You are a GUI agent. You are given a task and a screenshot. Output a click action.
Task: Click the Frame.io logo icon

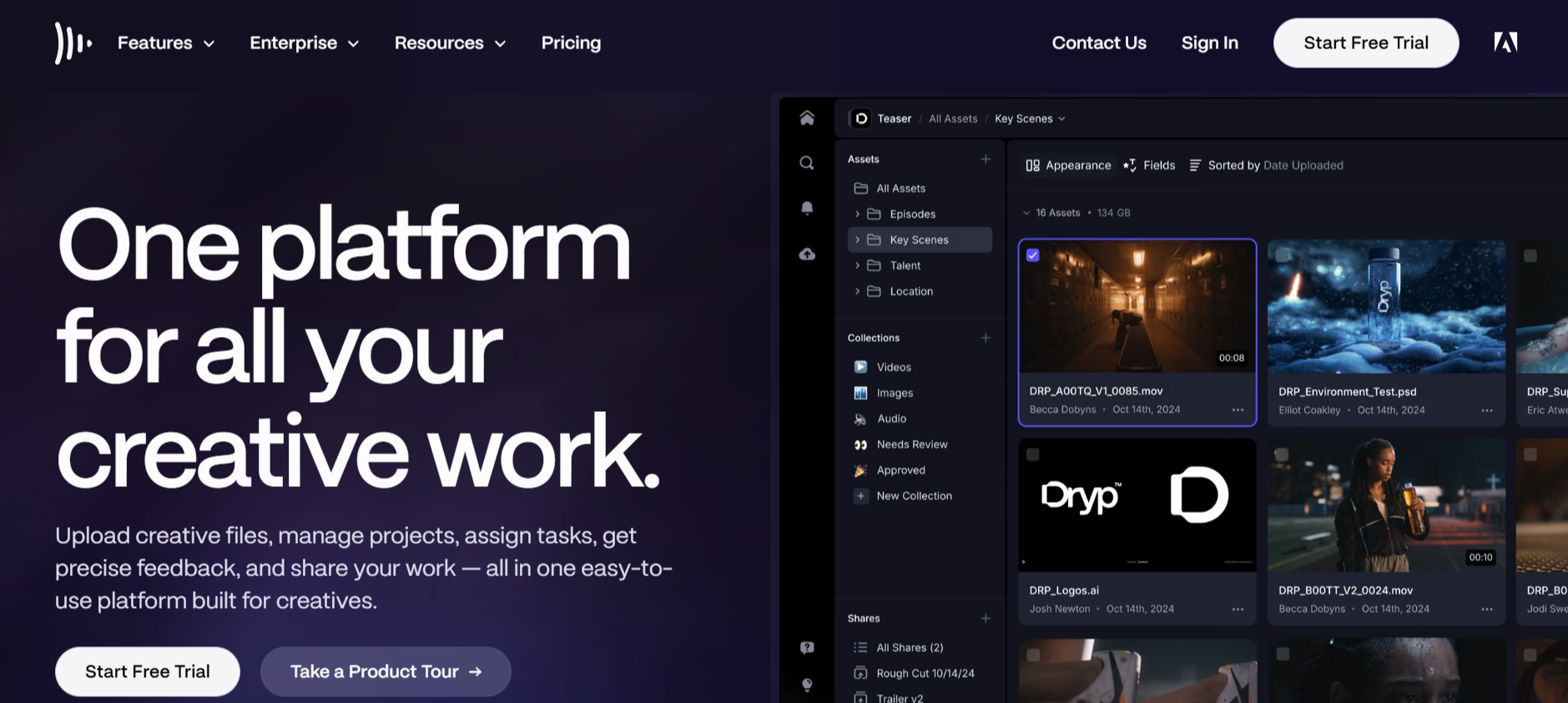[73, 43]
